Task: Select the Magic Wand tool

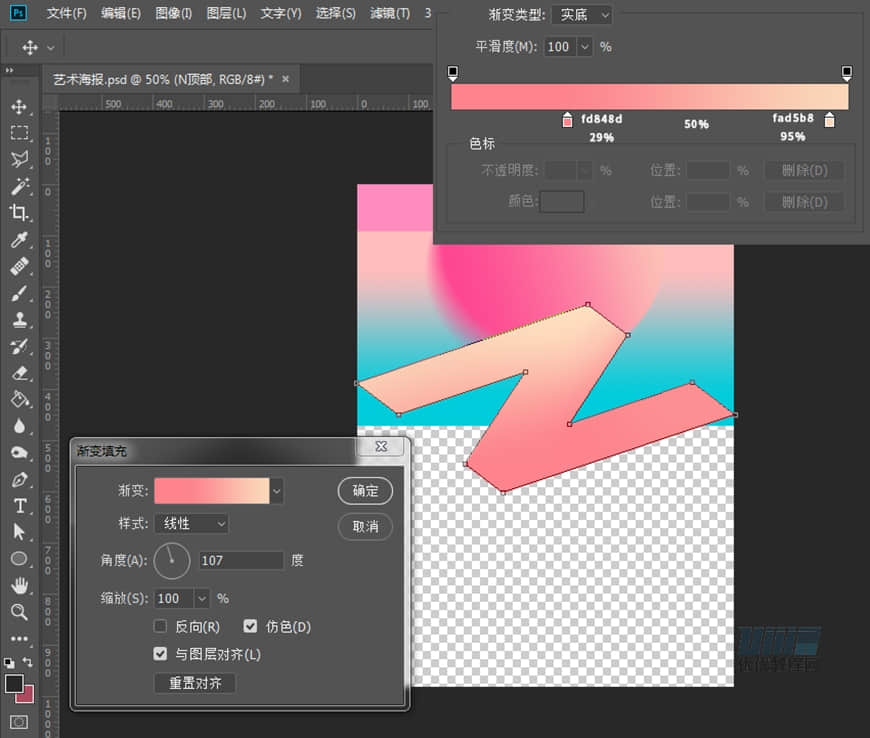Action: click(x=19, y=186)
